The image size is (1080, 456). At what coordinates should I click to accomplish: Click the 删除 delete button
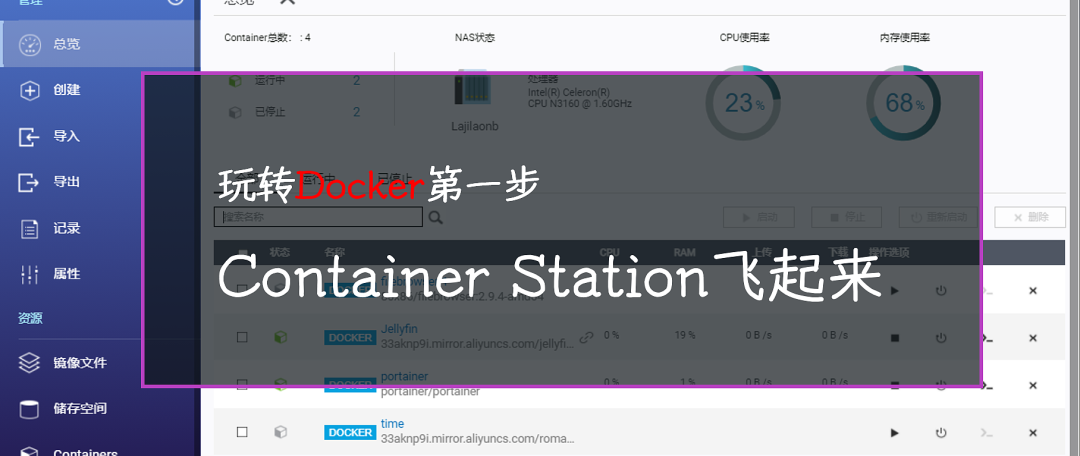1030,217
